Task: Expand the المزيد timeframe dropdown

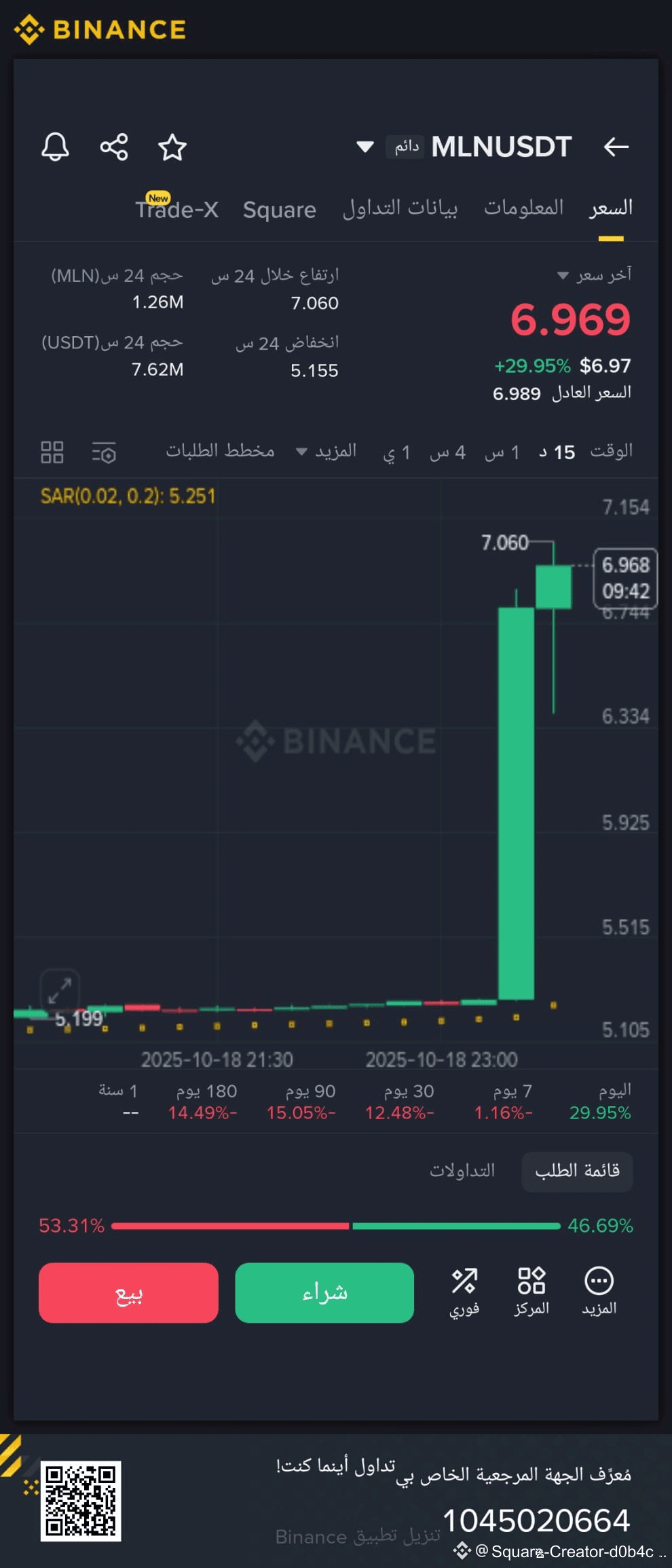Action: pyautogui.click(x=326, y=452)
